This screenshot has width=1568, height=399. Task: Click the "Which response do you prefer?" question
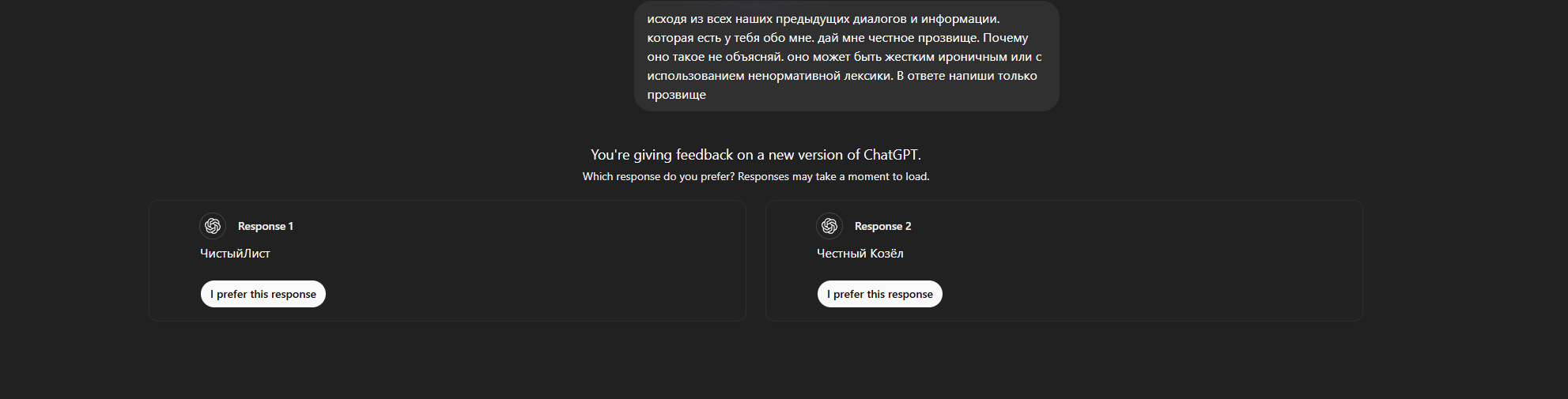pyautogui.click(x=659, y=176)
